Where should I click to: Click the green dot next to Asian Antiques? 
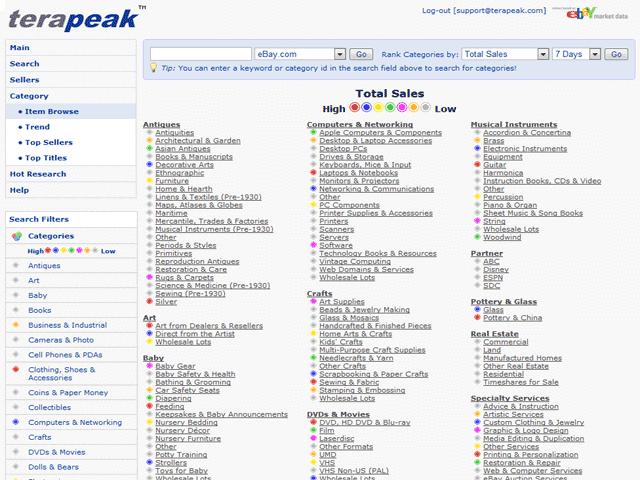pos(149,148)
